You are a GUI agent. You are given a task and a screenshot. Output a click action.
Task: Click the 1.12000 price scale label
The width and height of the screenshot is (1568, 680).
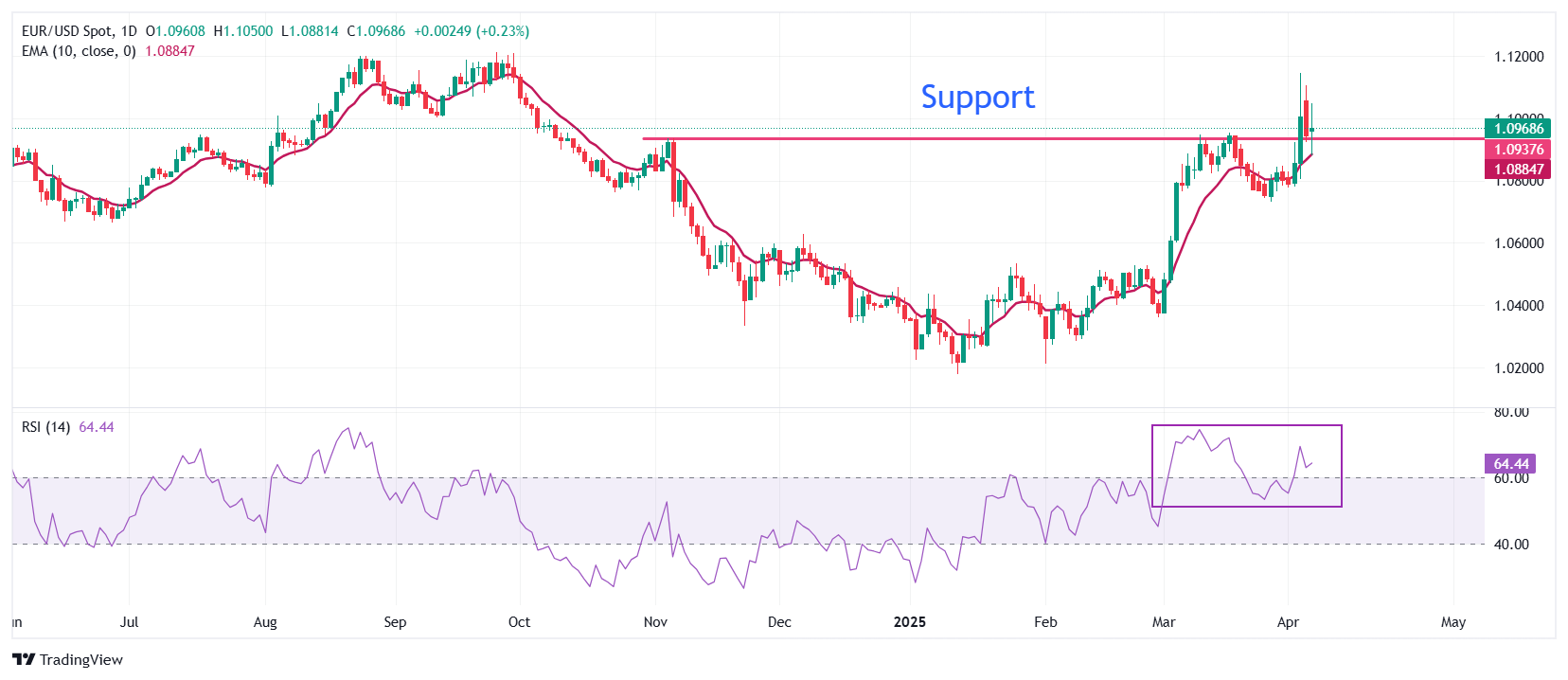(1519, 57)
